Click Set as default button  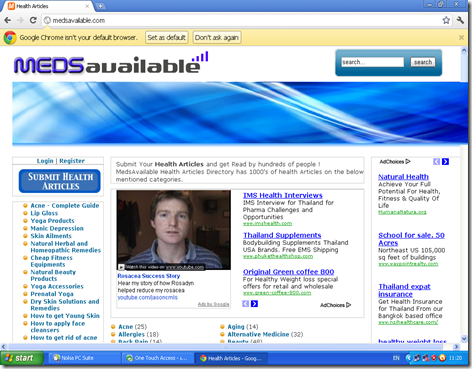[167, 37]
